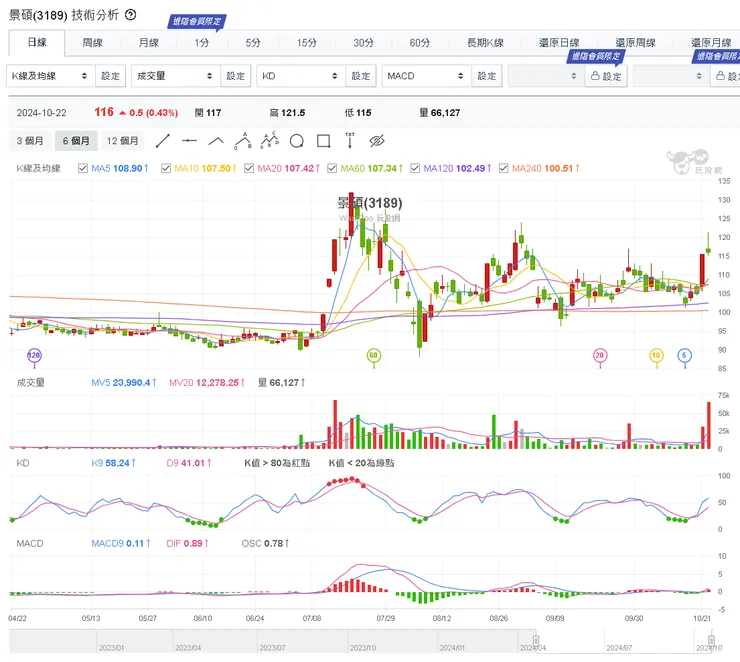Switch to the 周線 tab
Viewport: 740px width, 662px height.
tap(92, 43)
